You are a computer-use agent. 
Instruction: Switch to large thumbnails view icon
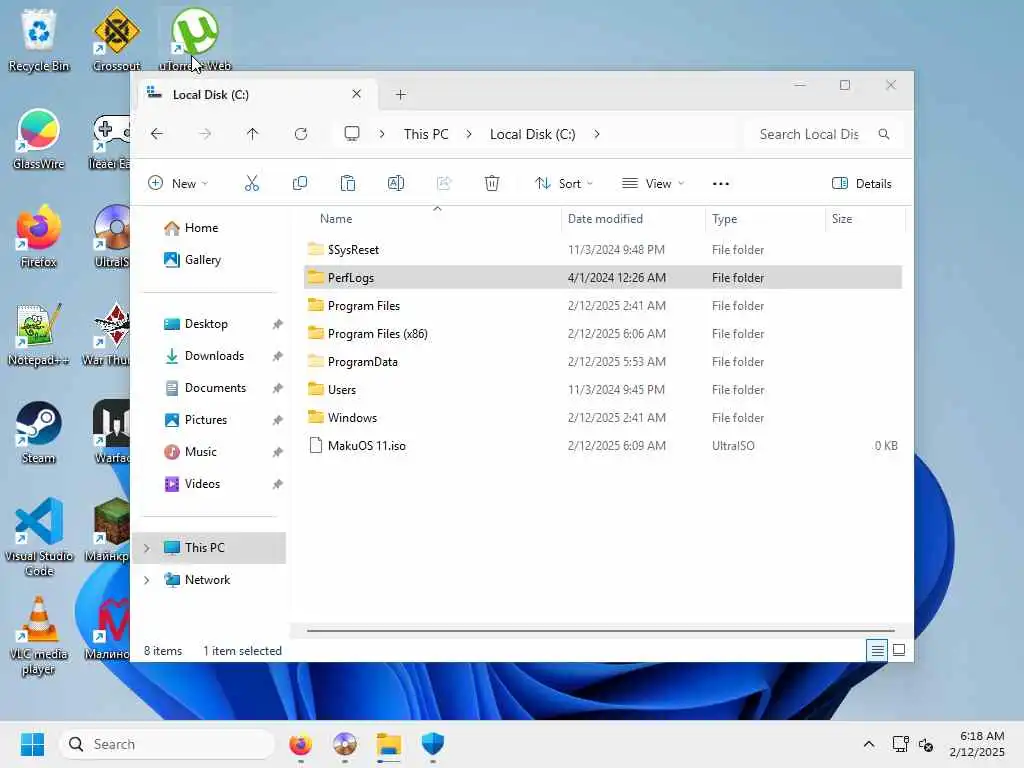pyautogui.click(x=899, y=650)
